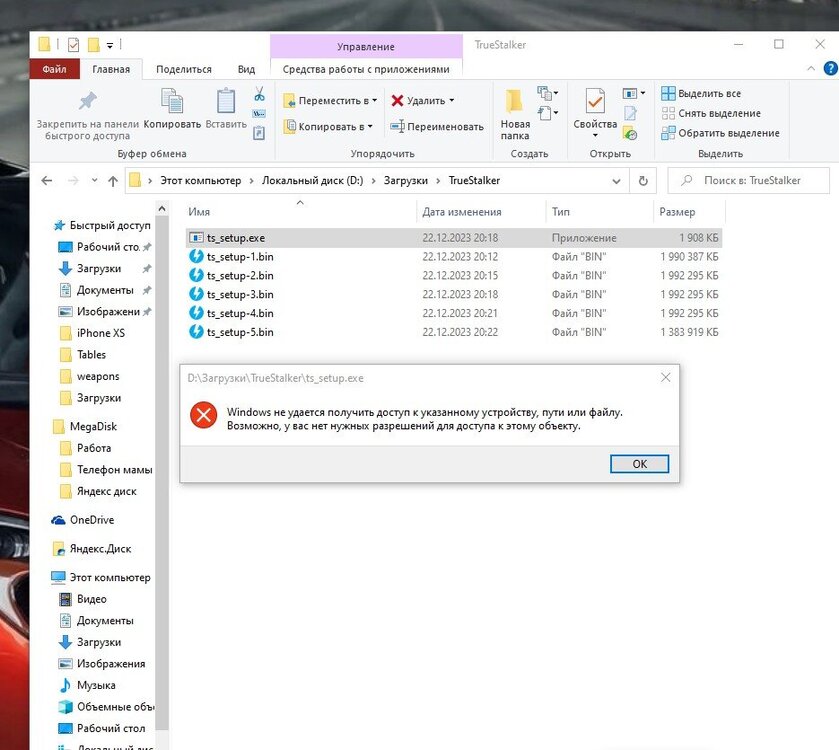Open weapons folder in the sidebar
839x750 pixels.
pyautogui.click(x=89, y=377)
